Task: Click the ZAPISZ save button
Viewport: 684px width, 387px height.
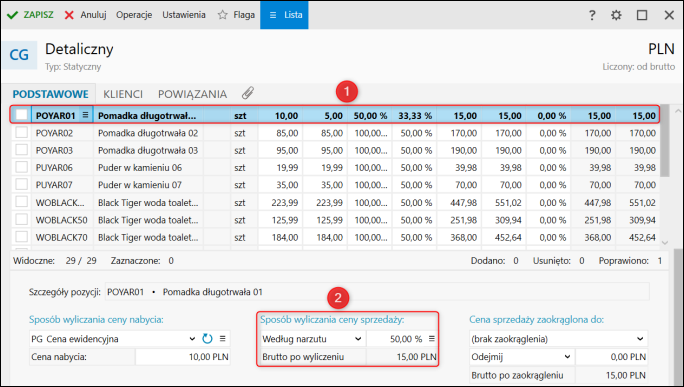Action: [x=30, y=15]
